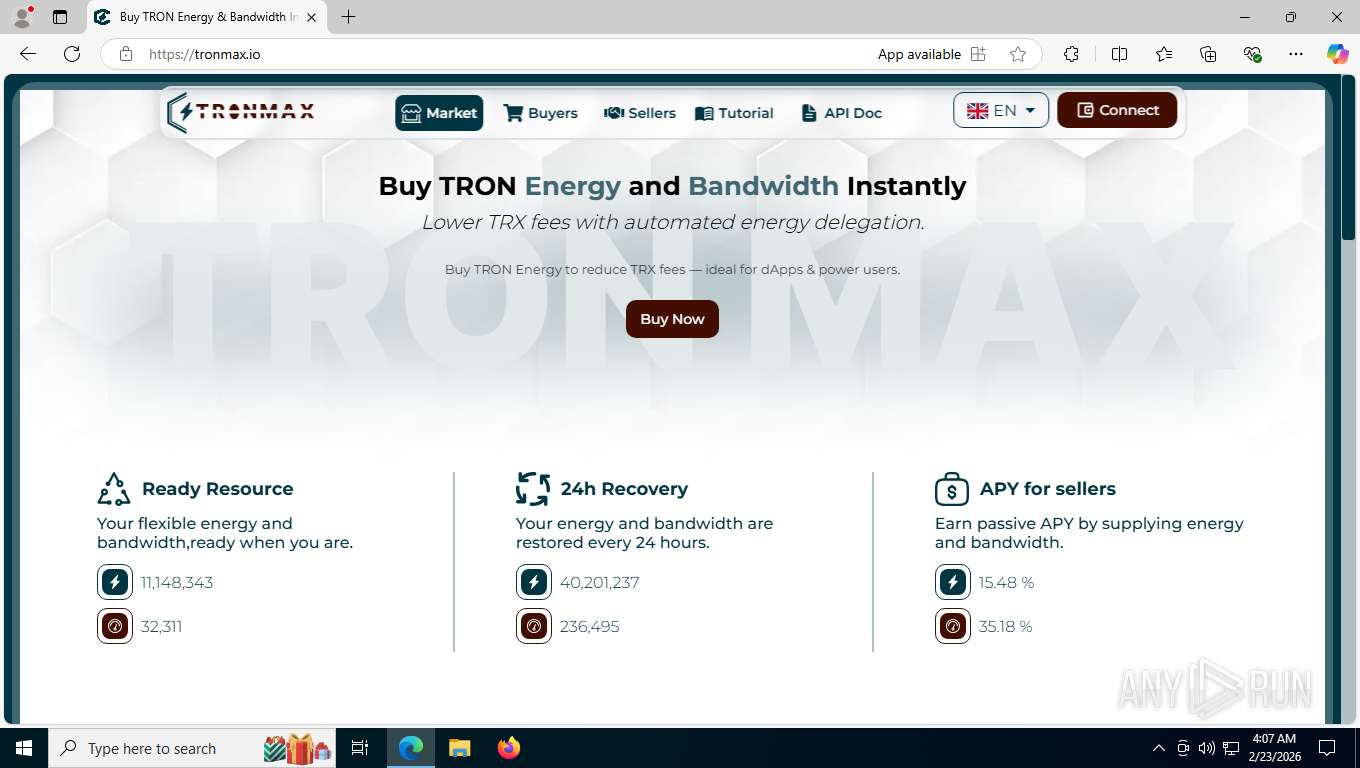
Task: Click the TronMax logo
Action: (241, 112)
